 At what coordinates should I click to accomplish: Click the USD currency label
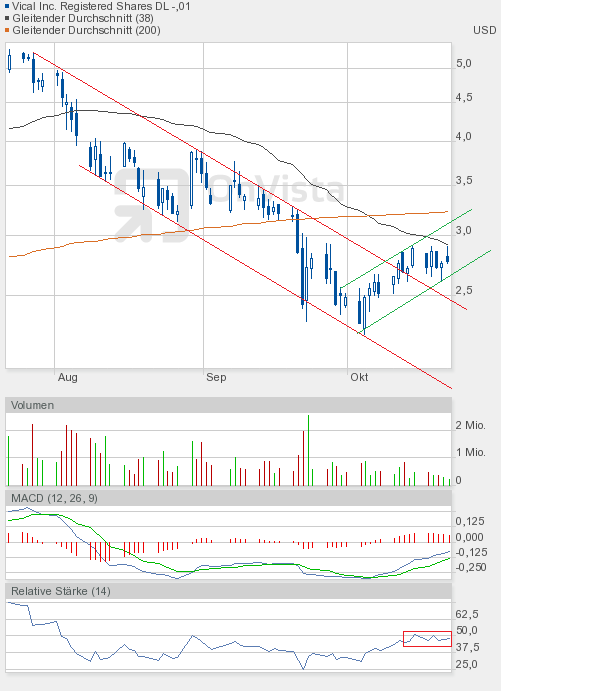point(484,30)
